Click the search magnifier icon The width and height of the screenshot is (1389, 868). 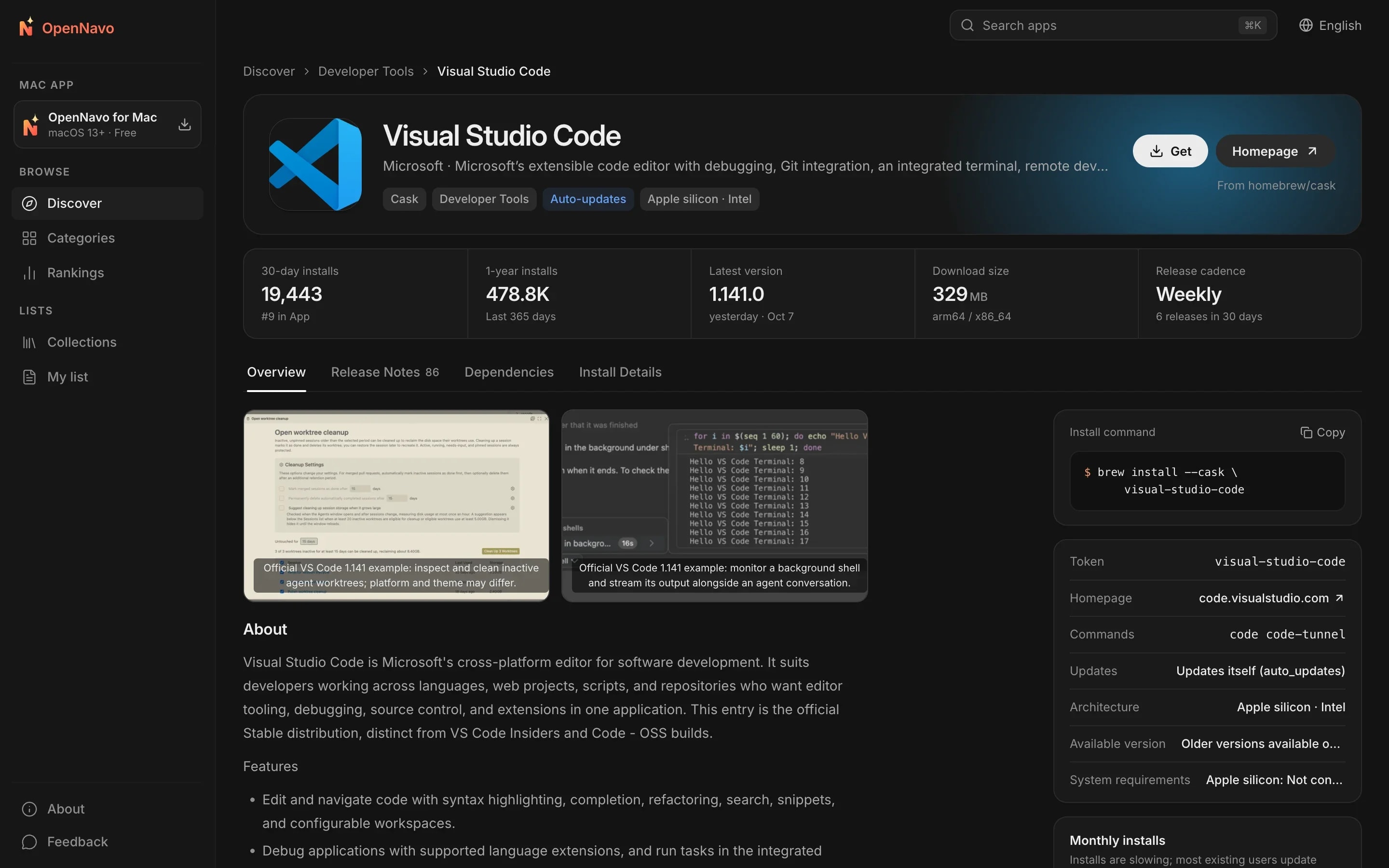pyautogui.click(x=967, y=25)
